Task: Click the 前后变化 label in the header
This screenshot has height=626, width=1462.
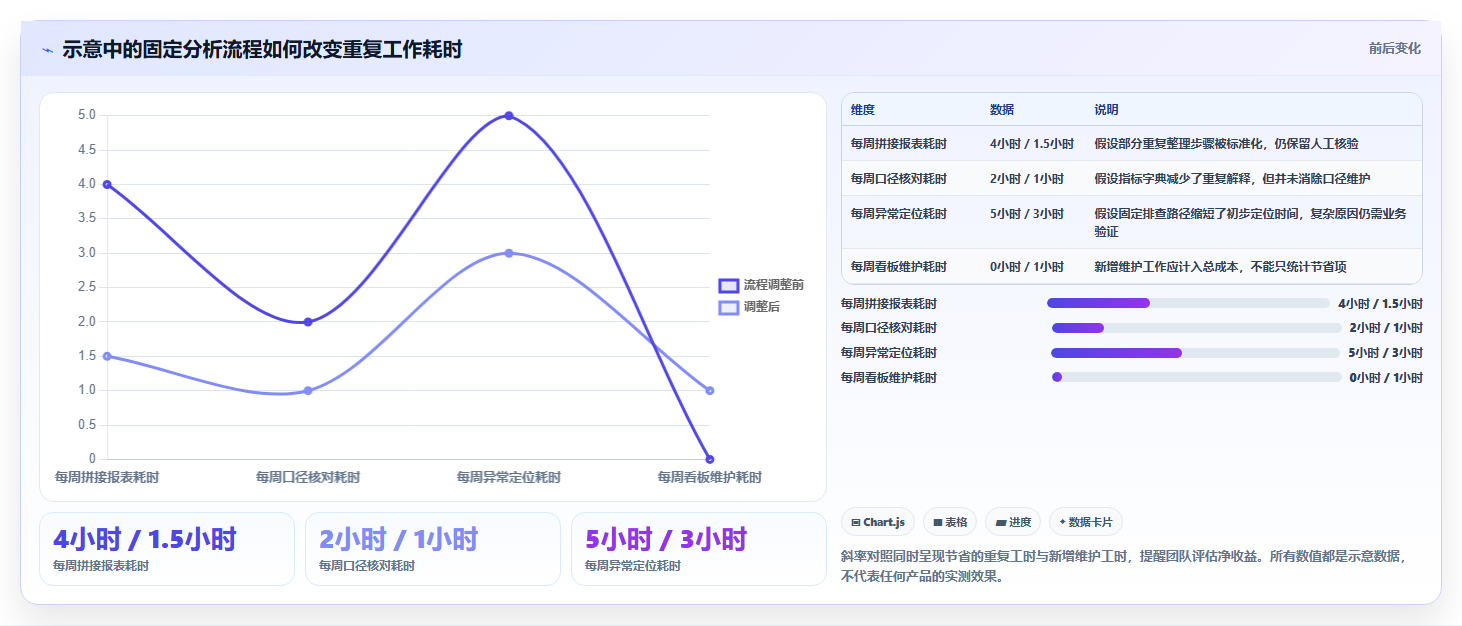Action: click(1394, 49)
